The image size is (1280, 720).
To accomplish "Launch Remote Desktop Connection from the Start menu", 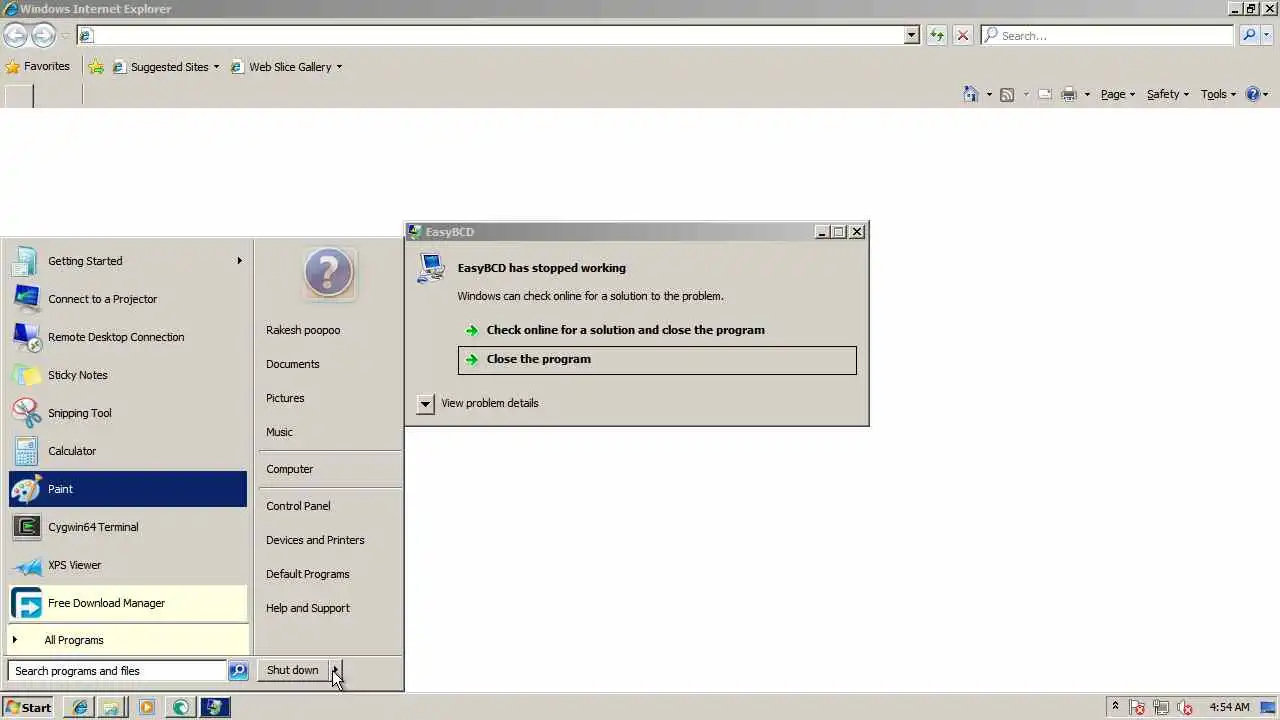I will [128, 337].
